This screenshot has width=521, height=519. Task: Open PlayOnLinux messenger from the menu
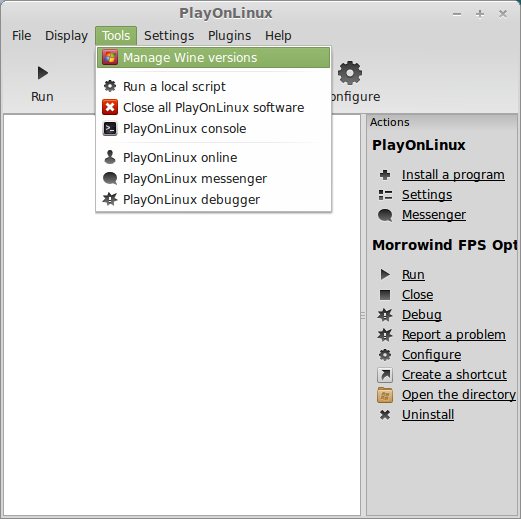213,179
